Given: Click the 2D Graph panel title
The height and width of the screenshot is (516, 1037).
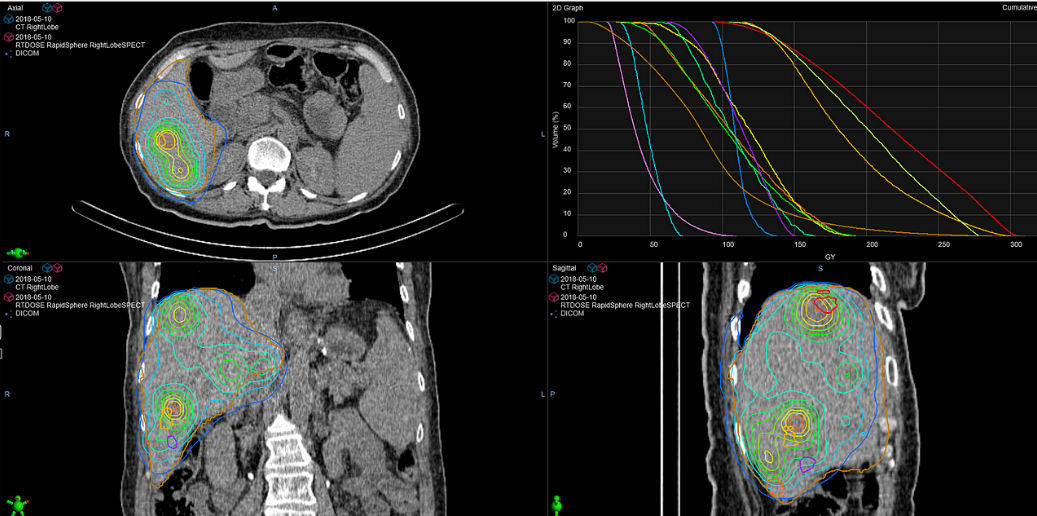Looking at the screenshot, I should 567,8.
